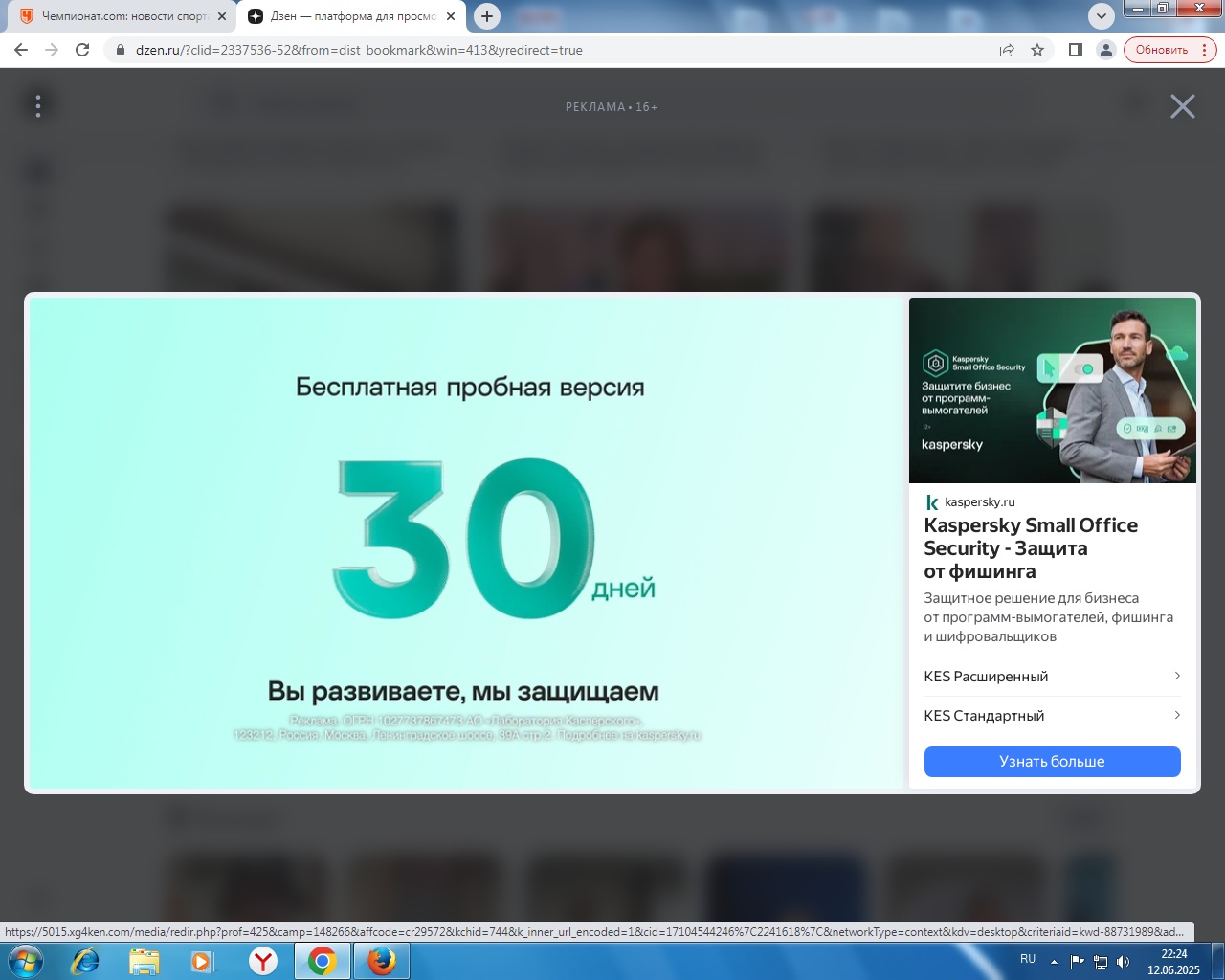Bookmark this page with star icon

pos(1037,50)
